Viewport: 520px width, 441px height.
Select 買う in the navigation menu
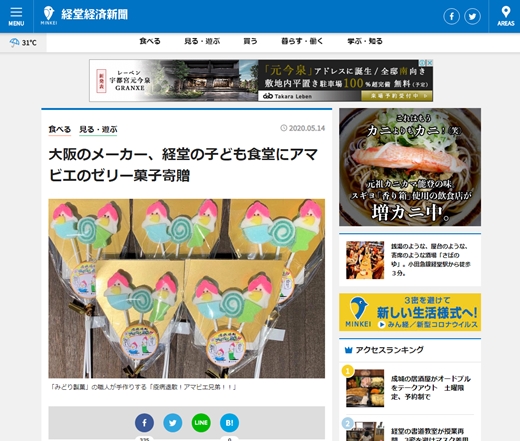click(x=250, y=41)
